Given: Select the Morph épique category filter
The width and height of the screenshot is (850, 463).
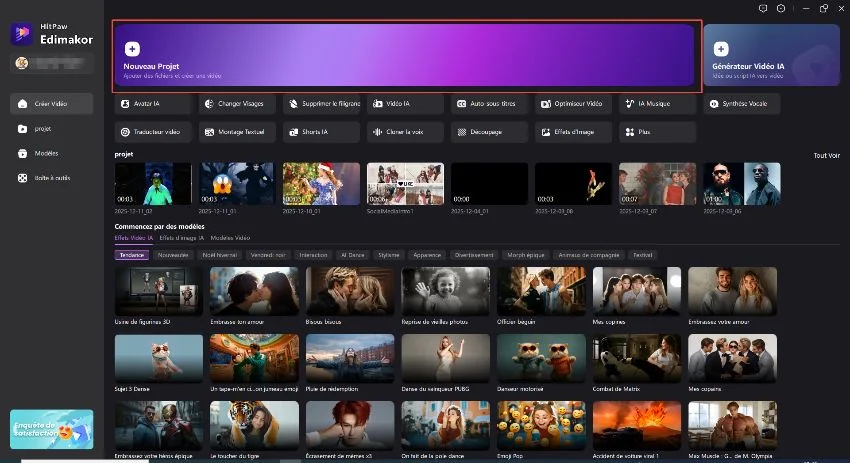Looking at the screenshot, I should coord(526,255).
